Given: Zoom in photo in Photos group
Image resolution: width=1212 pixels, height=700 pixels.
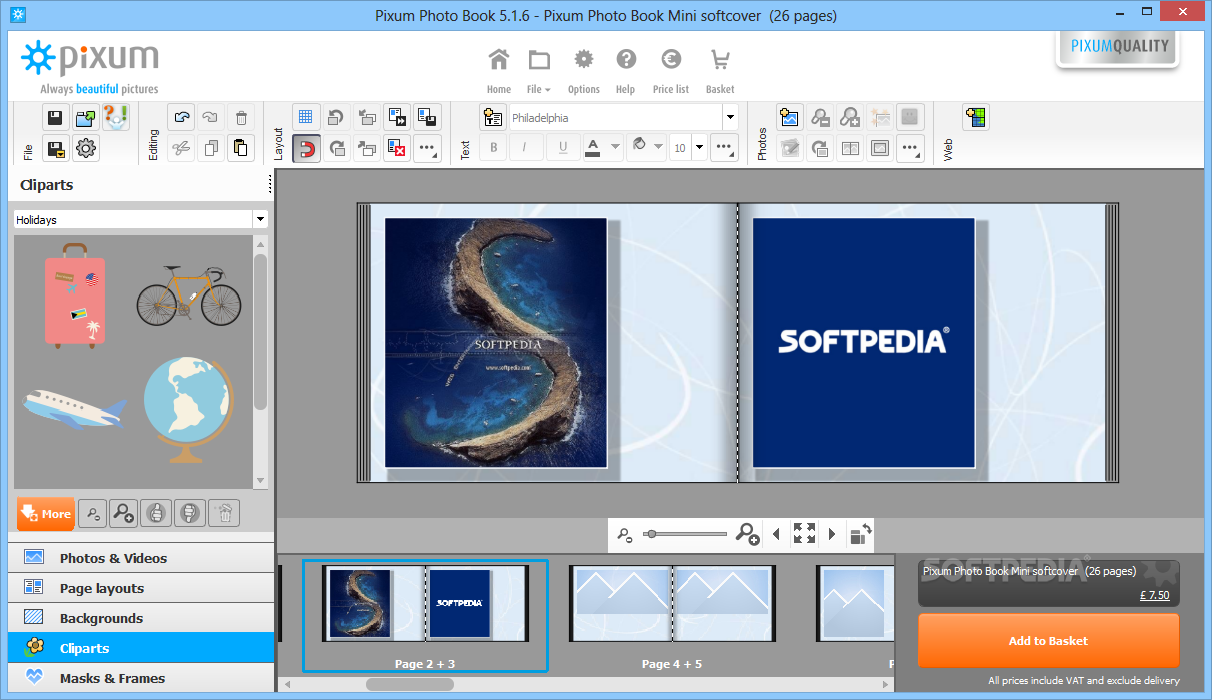Looking at the screenshot, I should (850, 118).
